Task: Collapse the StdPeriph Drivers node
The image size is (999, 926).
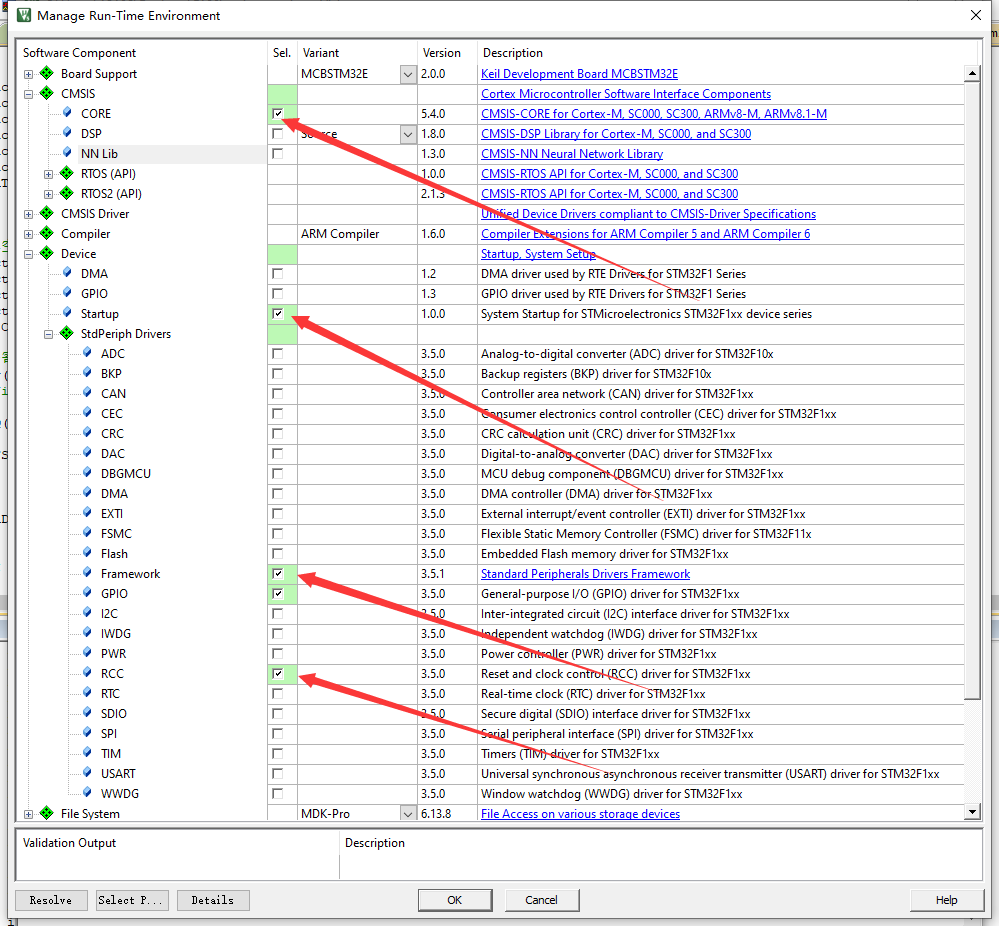Action: click(48, 334)
